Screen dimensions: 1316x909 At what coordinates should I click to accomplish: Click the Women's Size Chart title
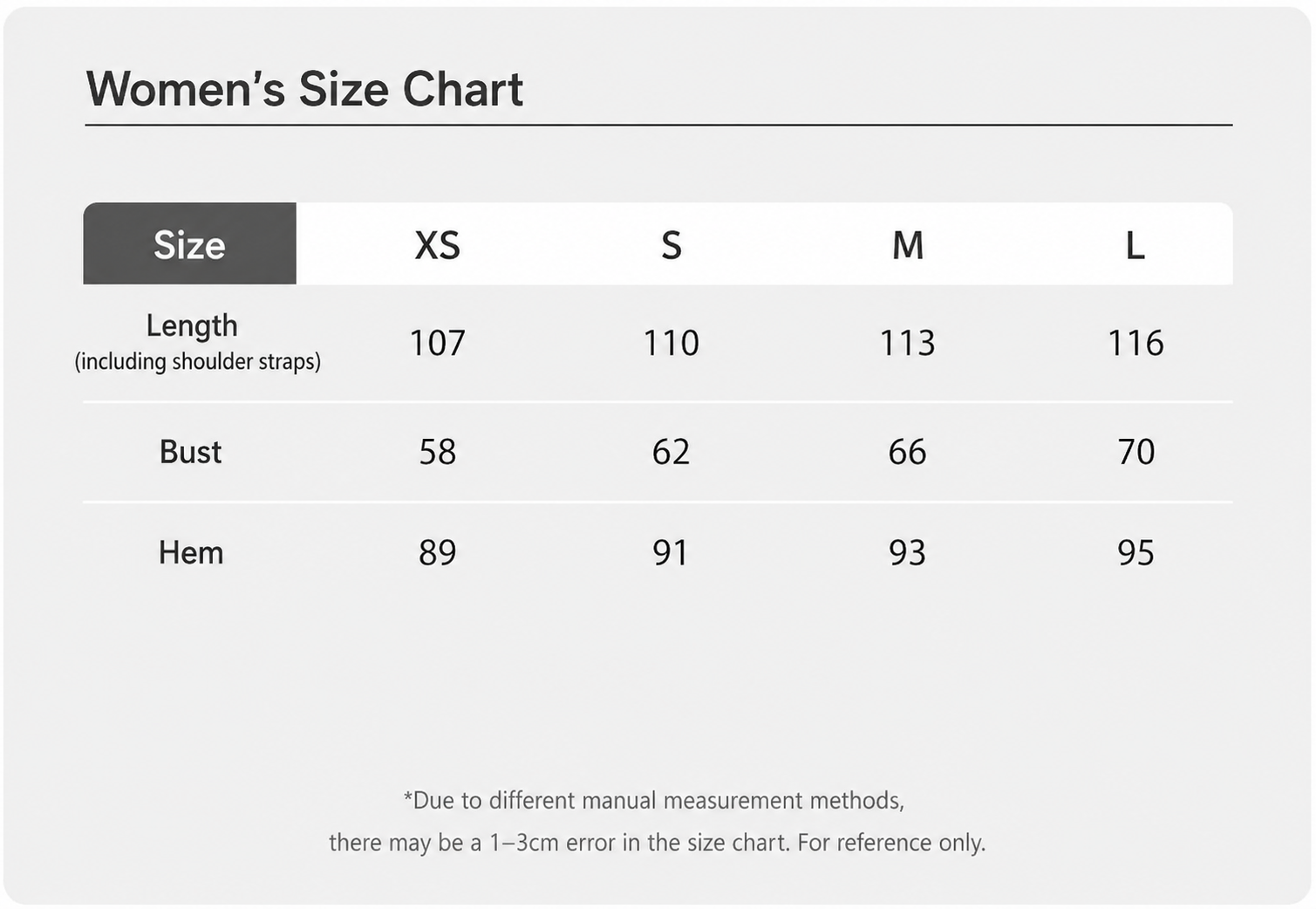pos(304,89)
